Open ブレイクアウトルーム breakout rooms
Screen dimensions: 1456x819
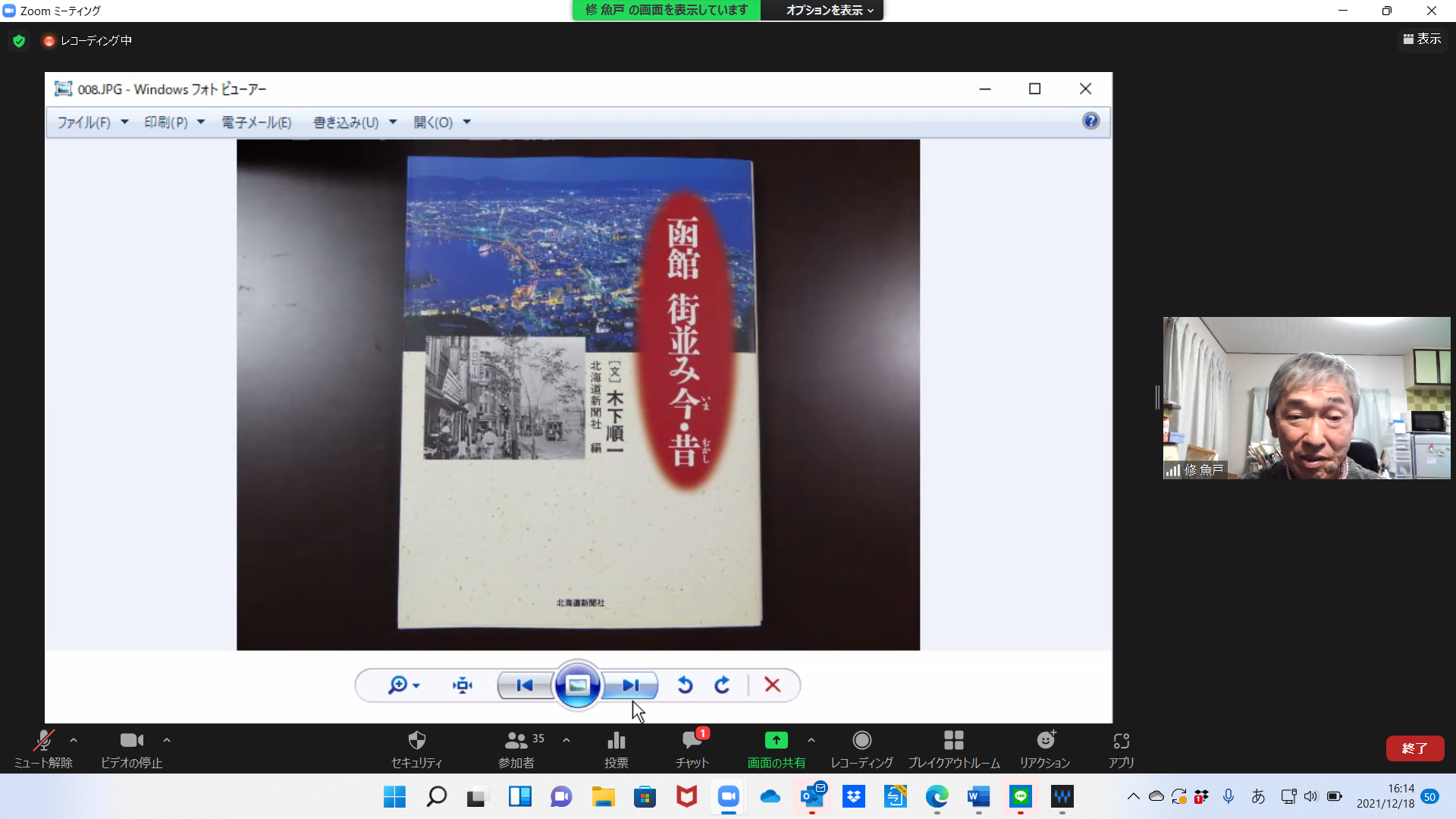point(954,748)
